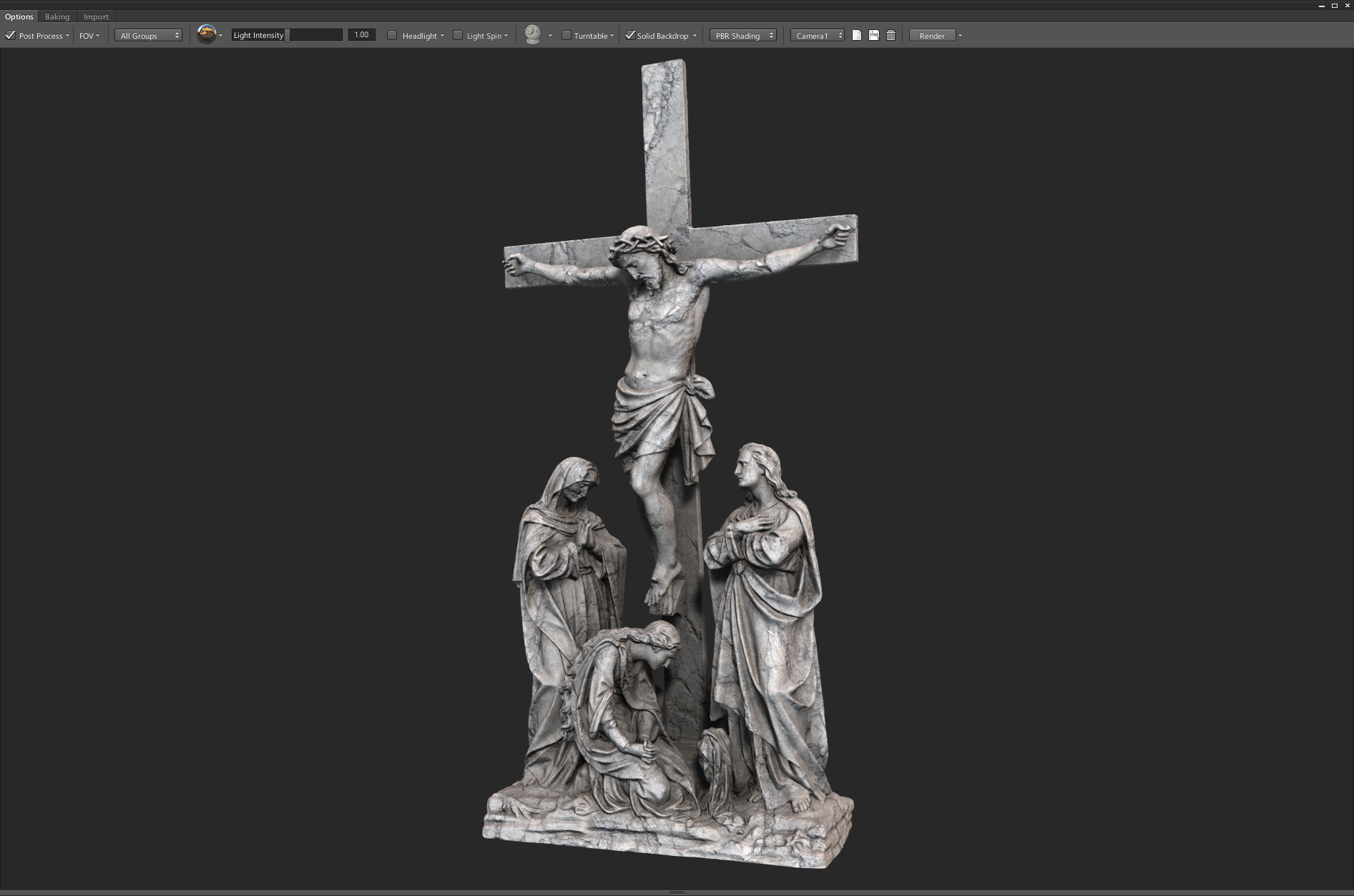Uncheck Post Process
Viewport: 1354px width, 896px height.
point(10,34)
